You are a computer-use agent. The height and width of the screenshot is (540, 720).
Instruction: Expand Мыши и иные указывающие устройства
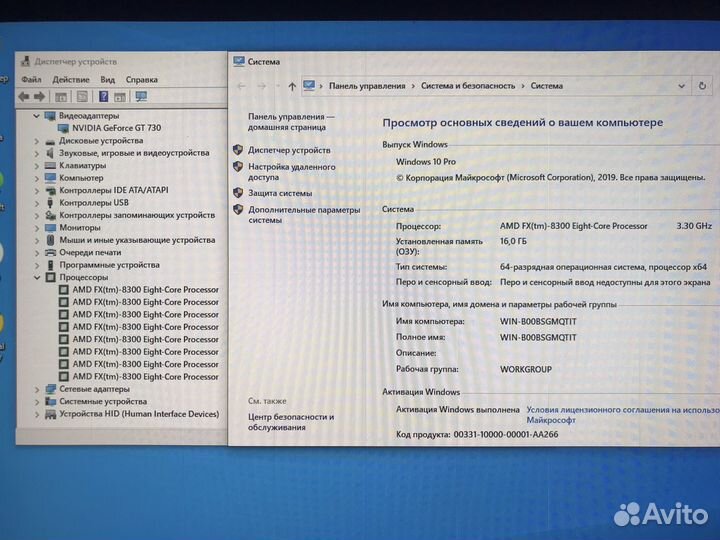coord(37,240)
